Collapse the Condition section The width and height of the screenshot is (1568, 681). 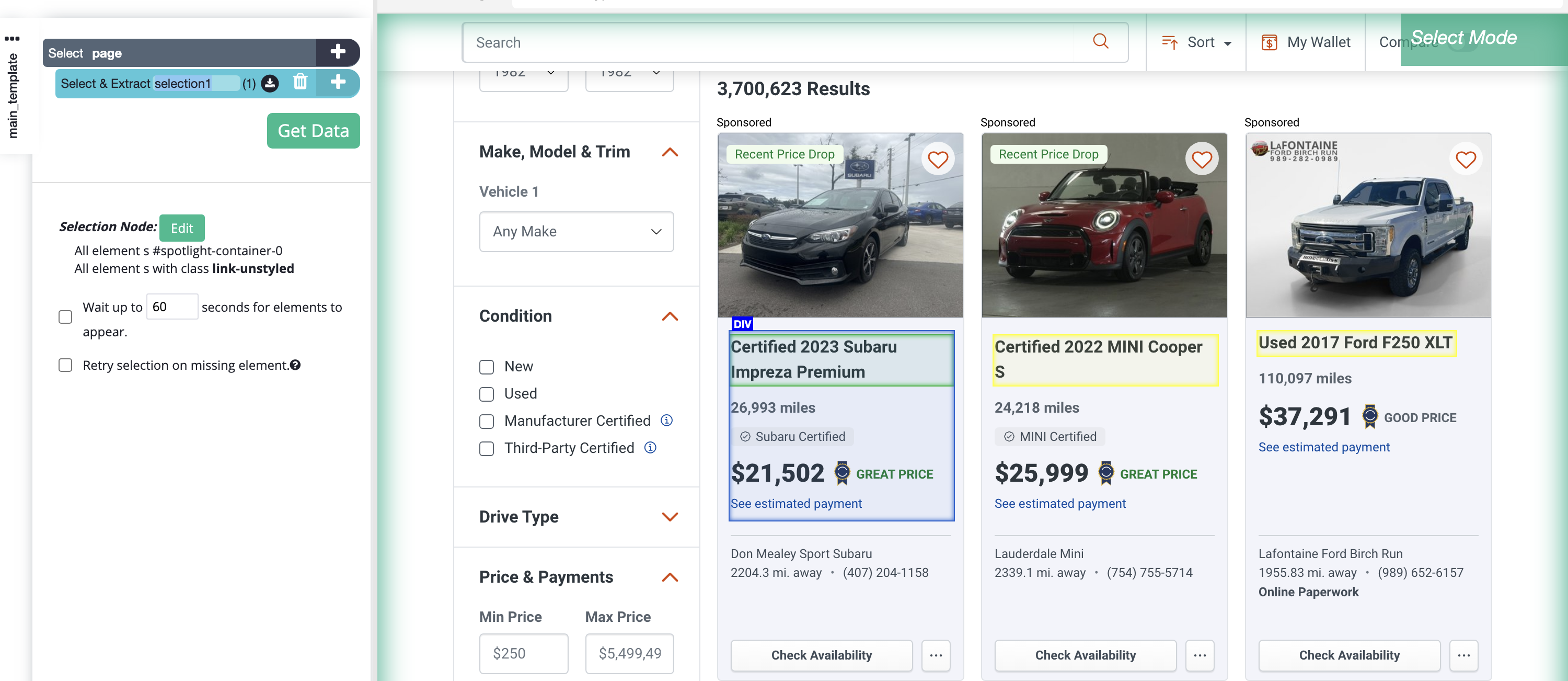[x=670, y=316]
